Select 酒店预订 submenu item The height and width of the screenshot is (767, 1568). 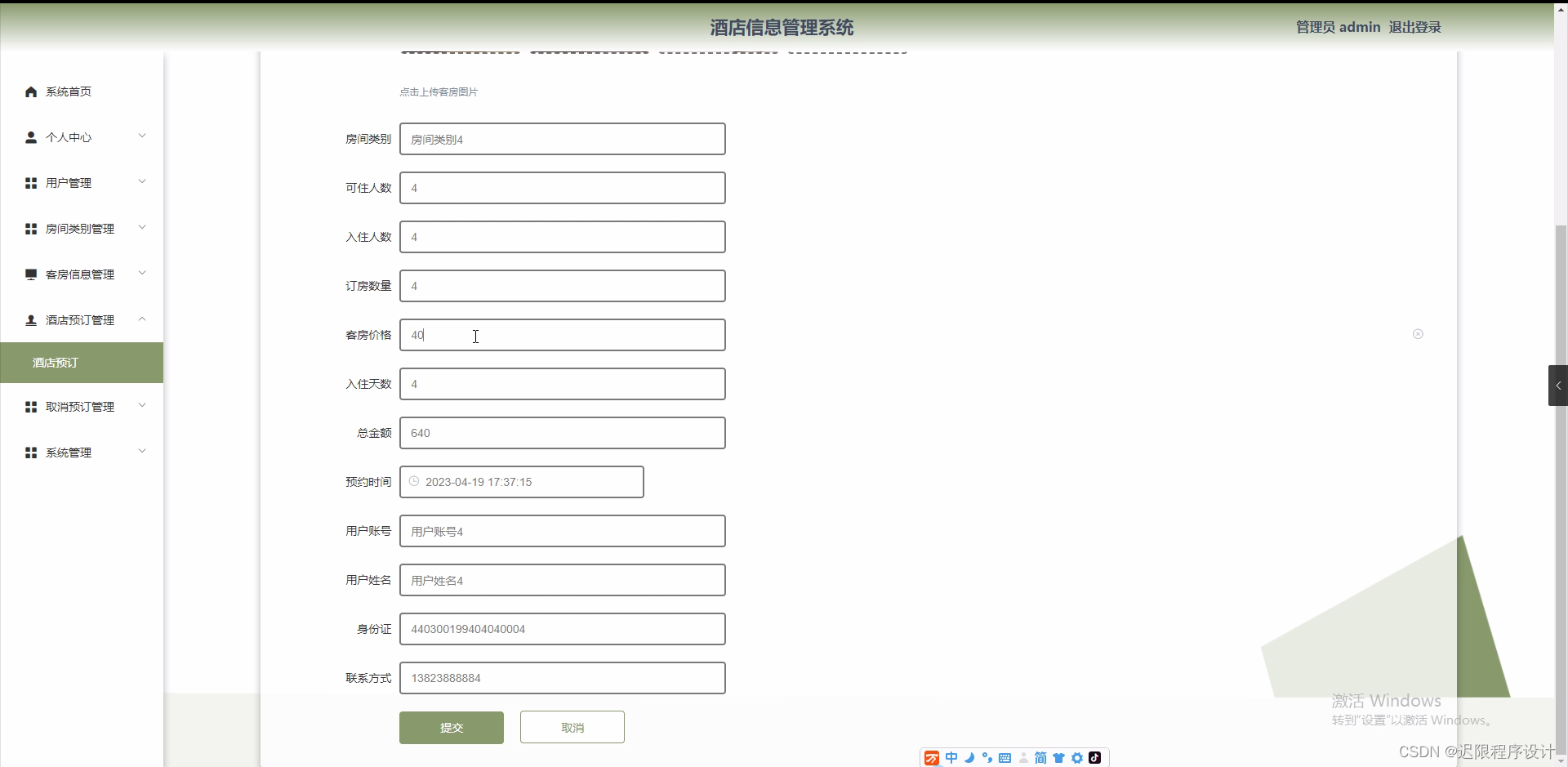click(x=82, y=363)
